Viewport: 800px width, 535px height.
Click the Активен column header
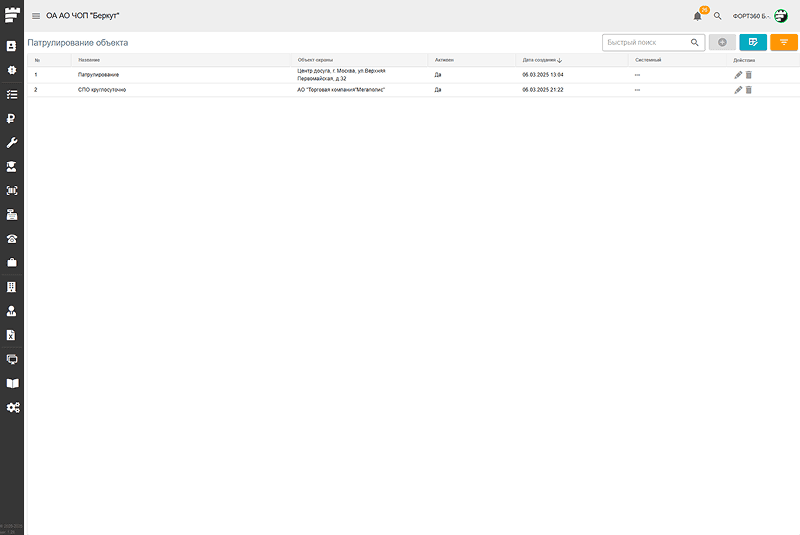(444, 60)
